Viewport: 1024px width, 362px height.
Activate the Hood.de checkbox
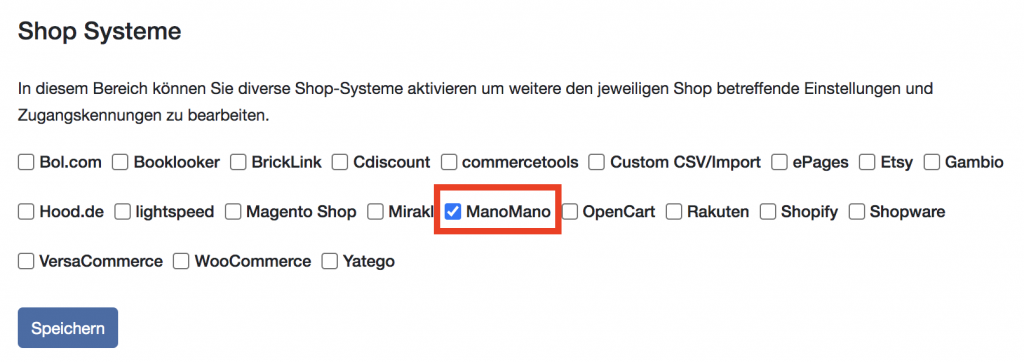pos(26,212)
